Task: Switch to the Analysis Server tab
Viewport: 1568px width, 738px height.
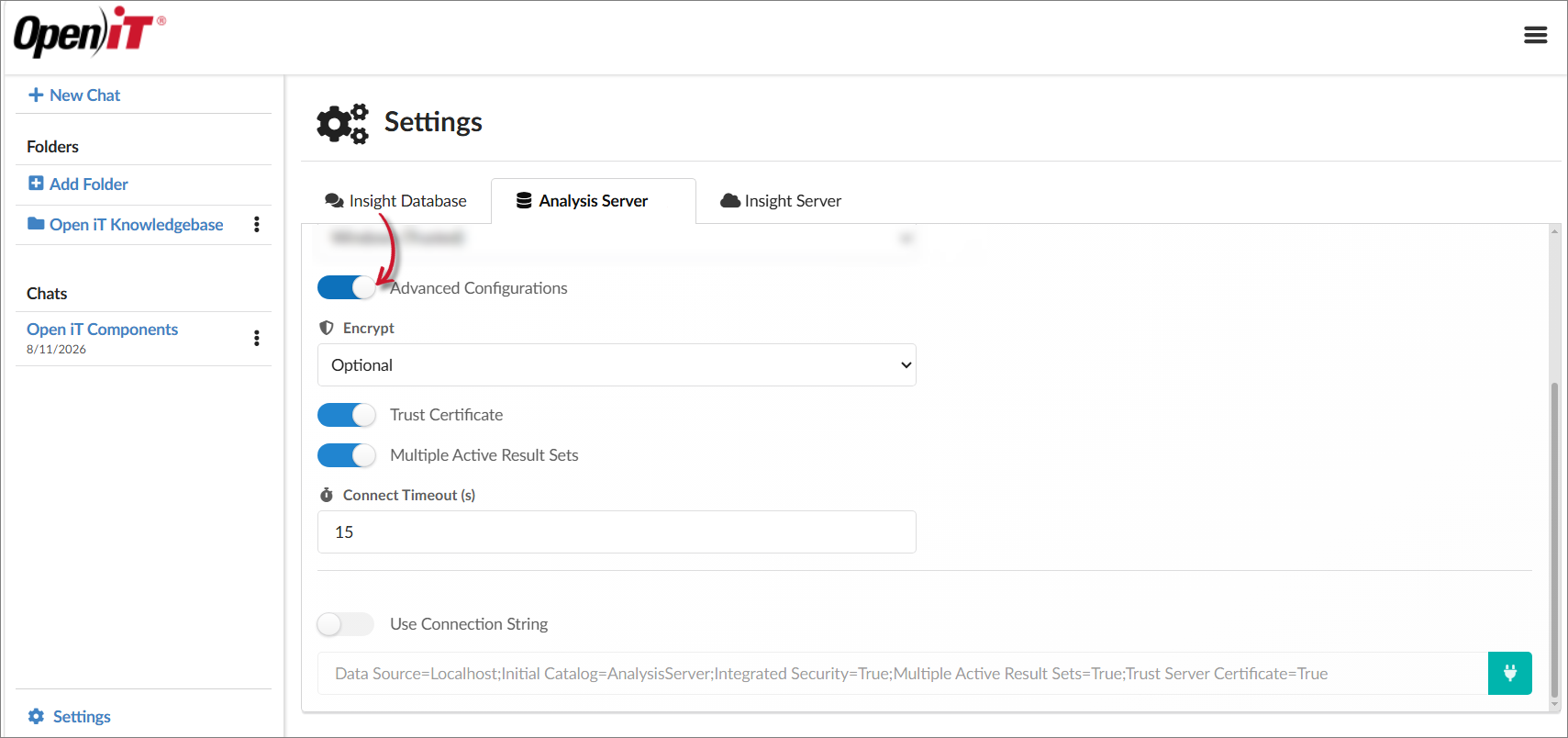Action: coord(594,200)
